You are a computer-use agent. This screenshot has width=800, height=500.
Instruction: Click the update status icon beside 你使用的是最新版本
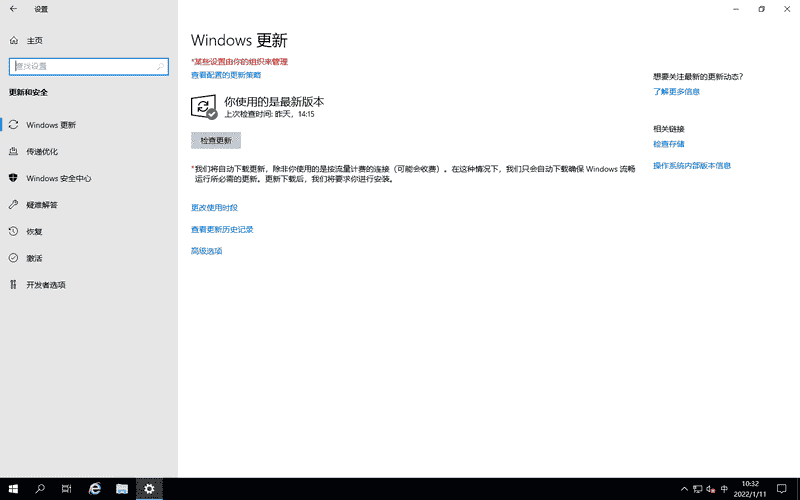(204, 107)
